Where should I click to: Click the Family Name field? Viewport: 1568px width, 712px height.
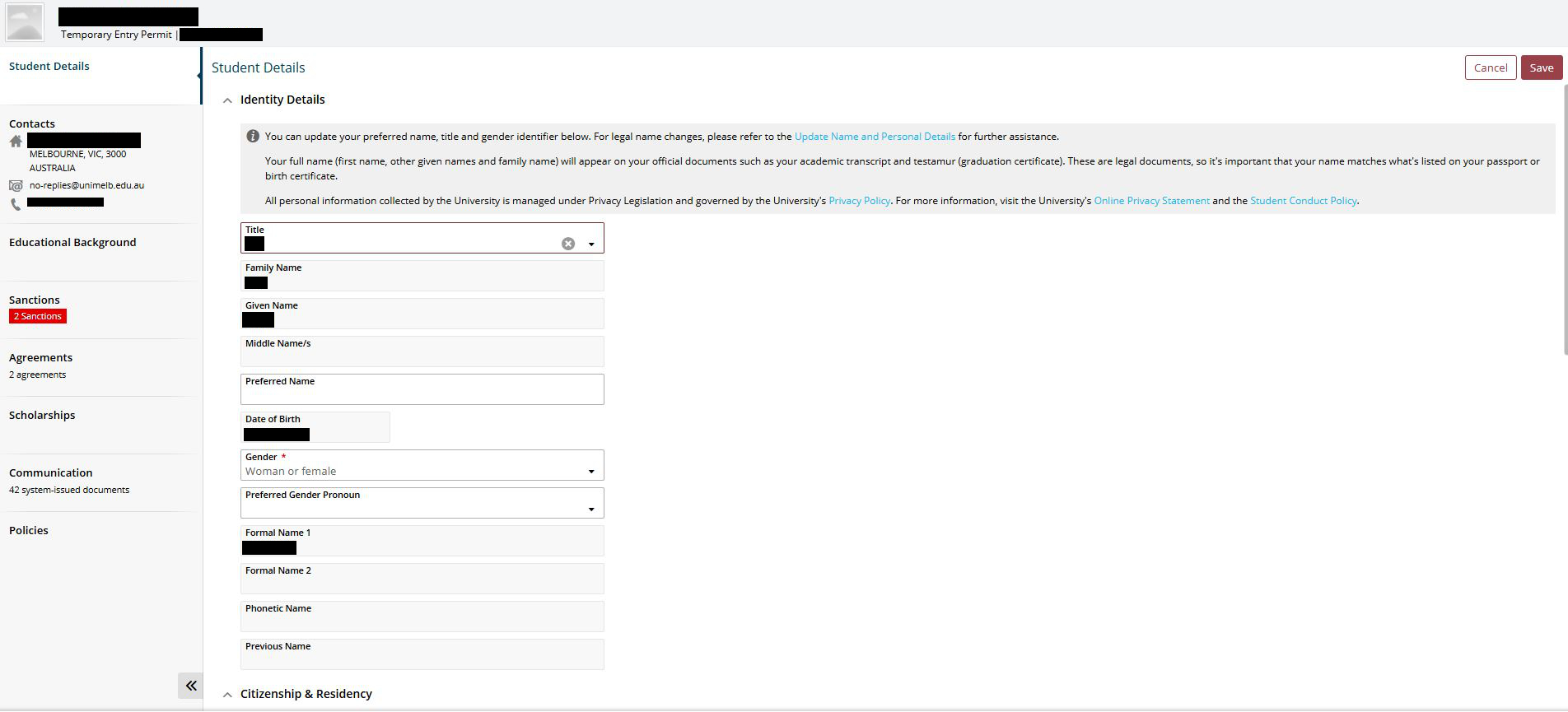click(422, 276)
